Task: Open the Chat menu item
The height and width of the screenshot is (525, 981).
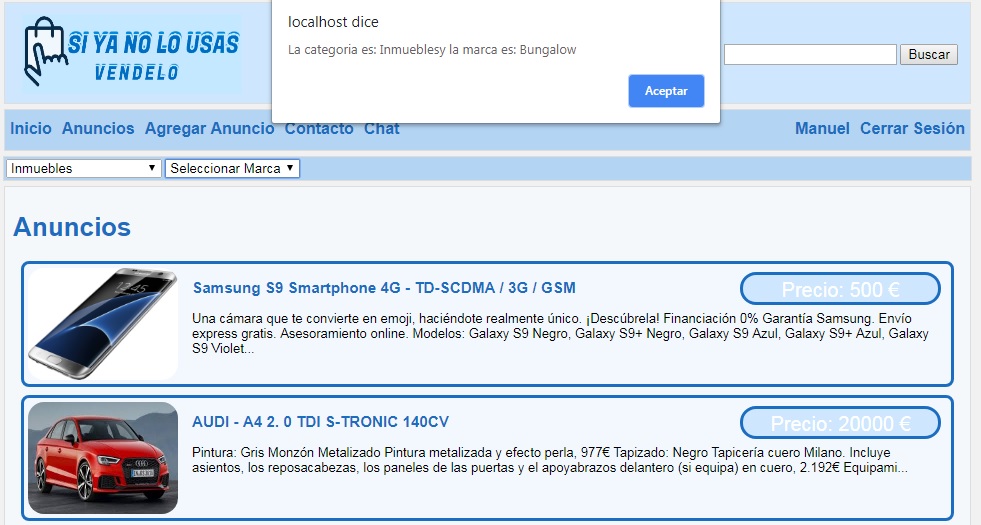Action: pyautogui.click(x=382, y=129)
